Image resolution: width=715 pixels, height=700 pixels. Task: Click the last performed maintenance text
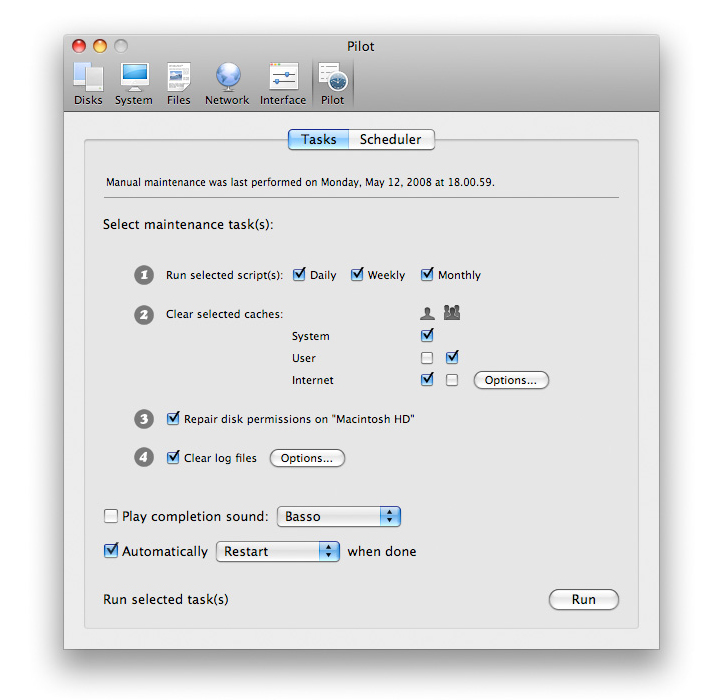[300, 182]
